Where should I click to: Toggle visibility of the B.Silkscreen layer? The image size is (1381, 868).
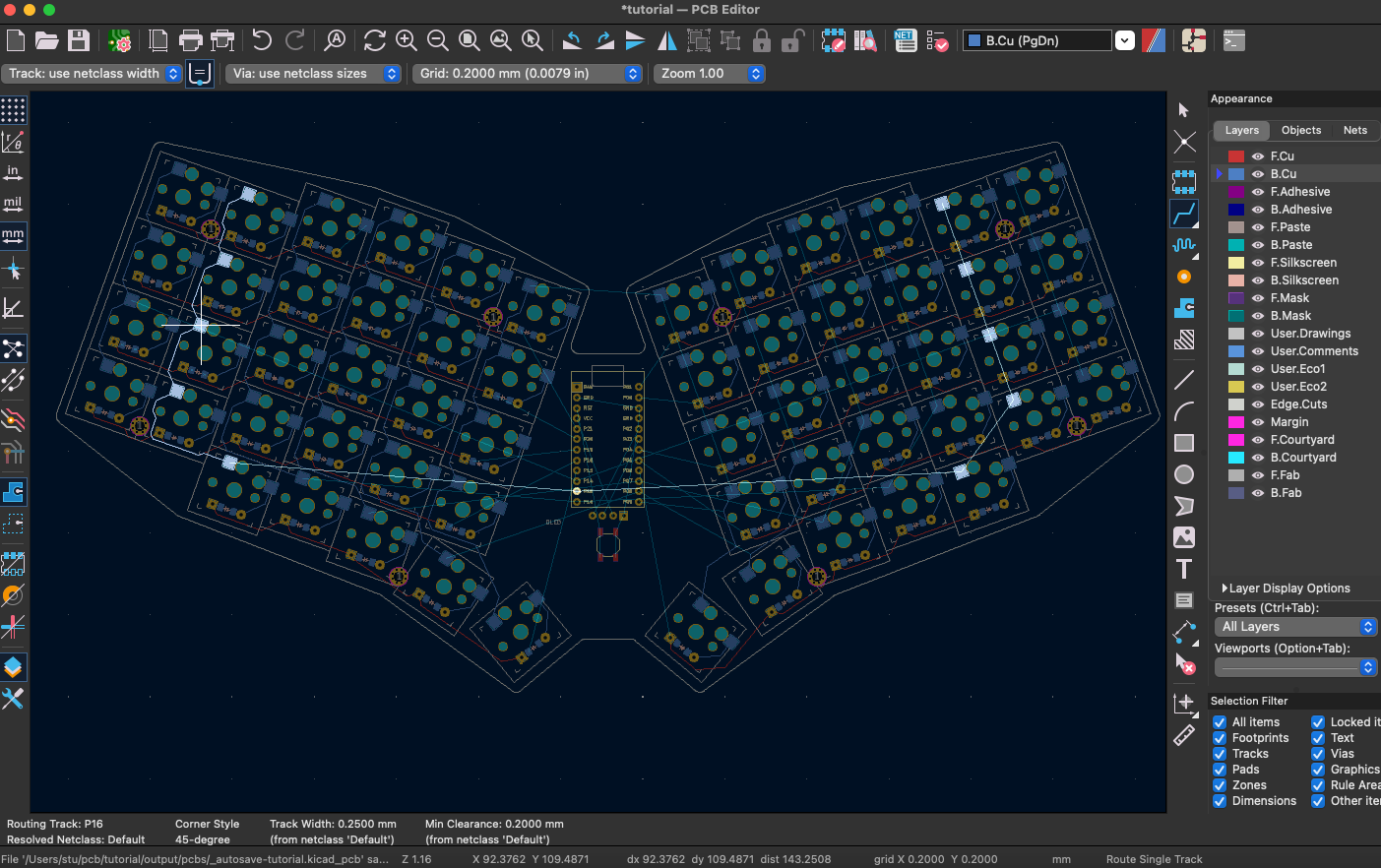coord(1258,279)
